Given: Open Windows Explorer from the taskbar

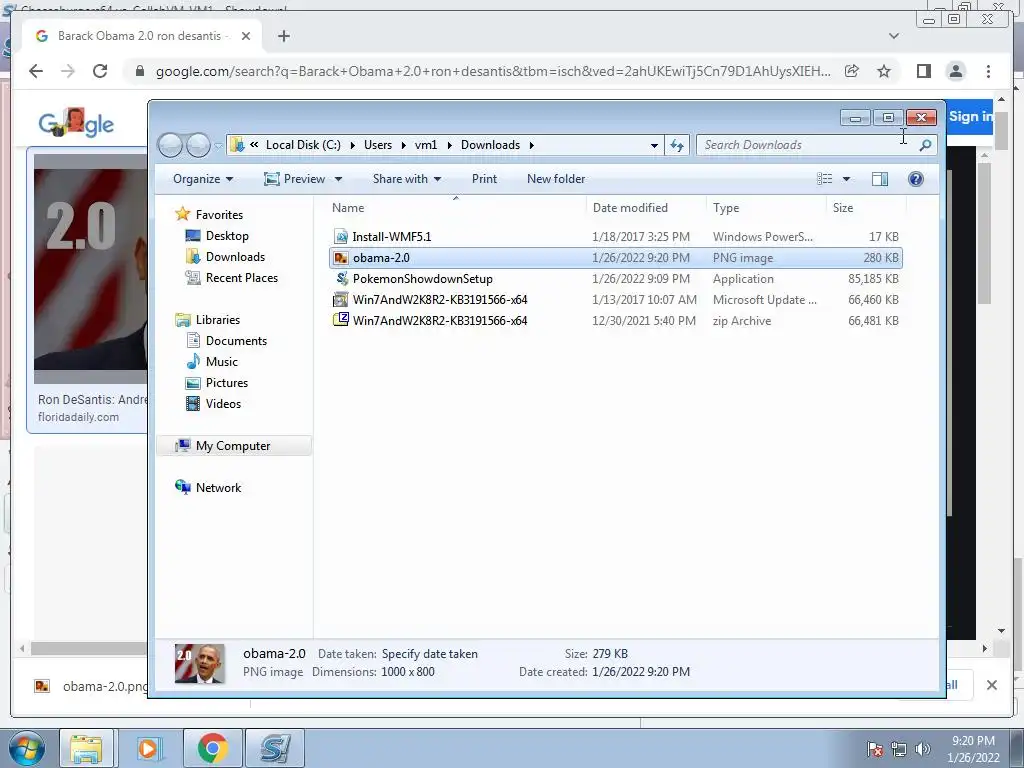Looking at the screenshot, I should coord(86,748).
